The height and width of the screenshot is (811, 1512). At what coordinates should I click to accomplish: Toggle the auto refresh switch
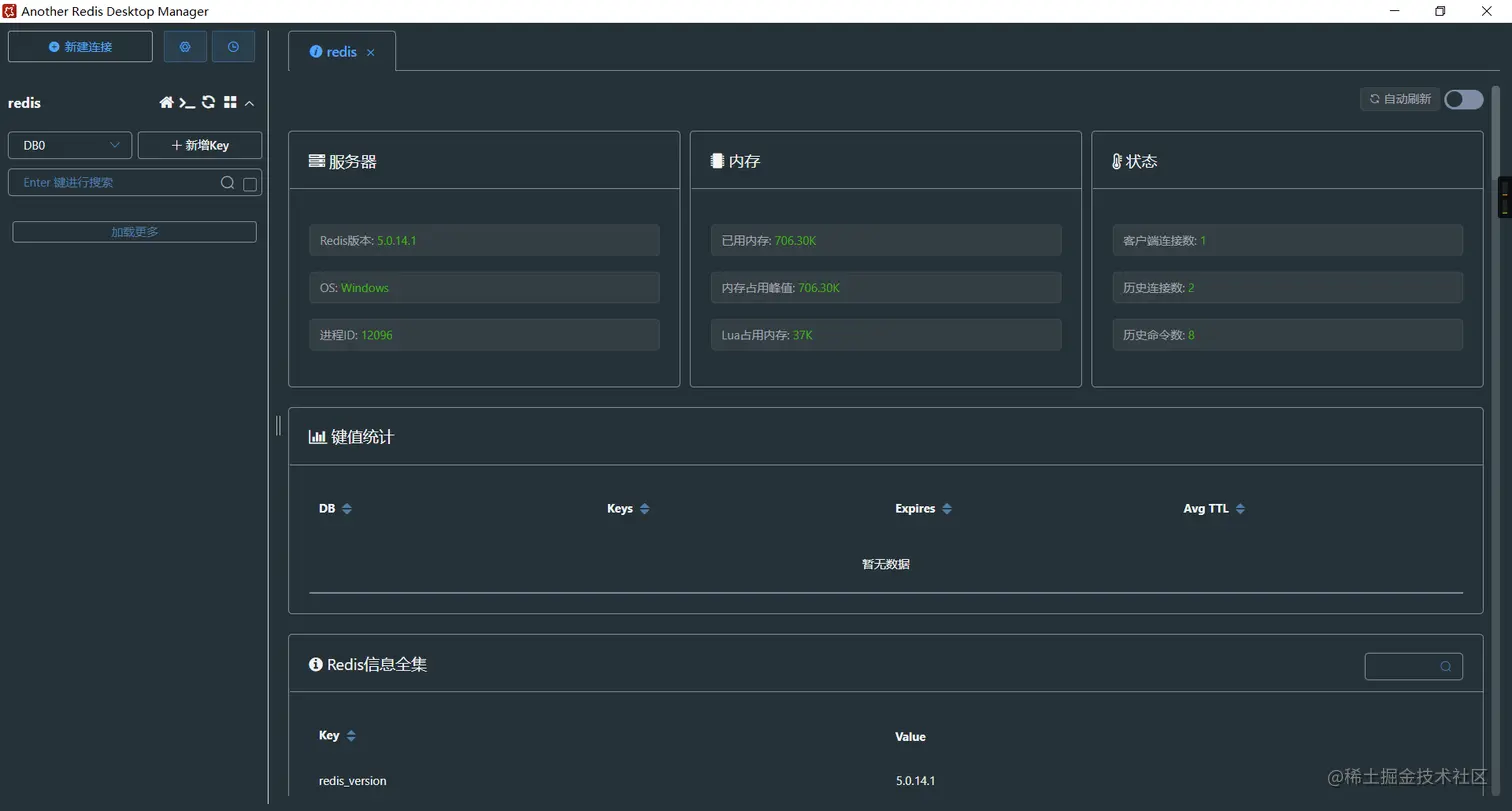(1464, 99)
